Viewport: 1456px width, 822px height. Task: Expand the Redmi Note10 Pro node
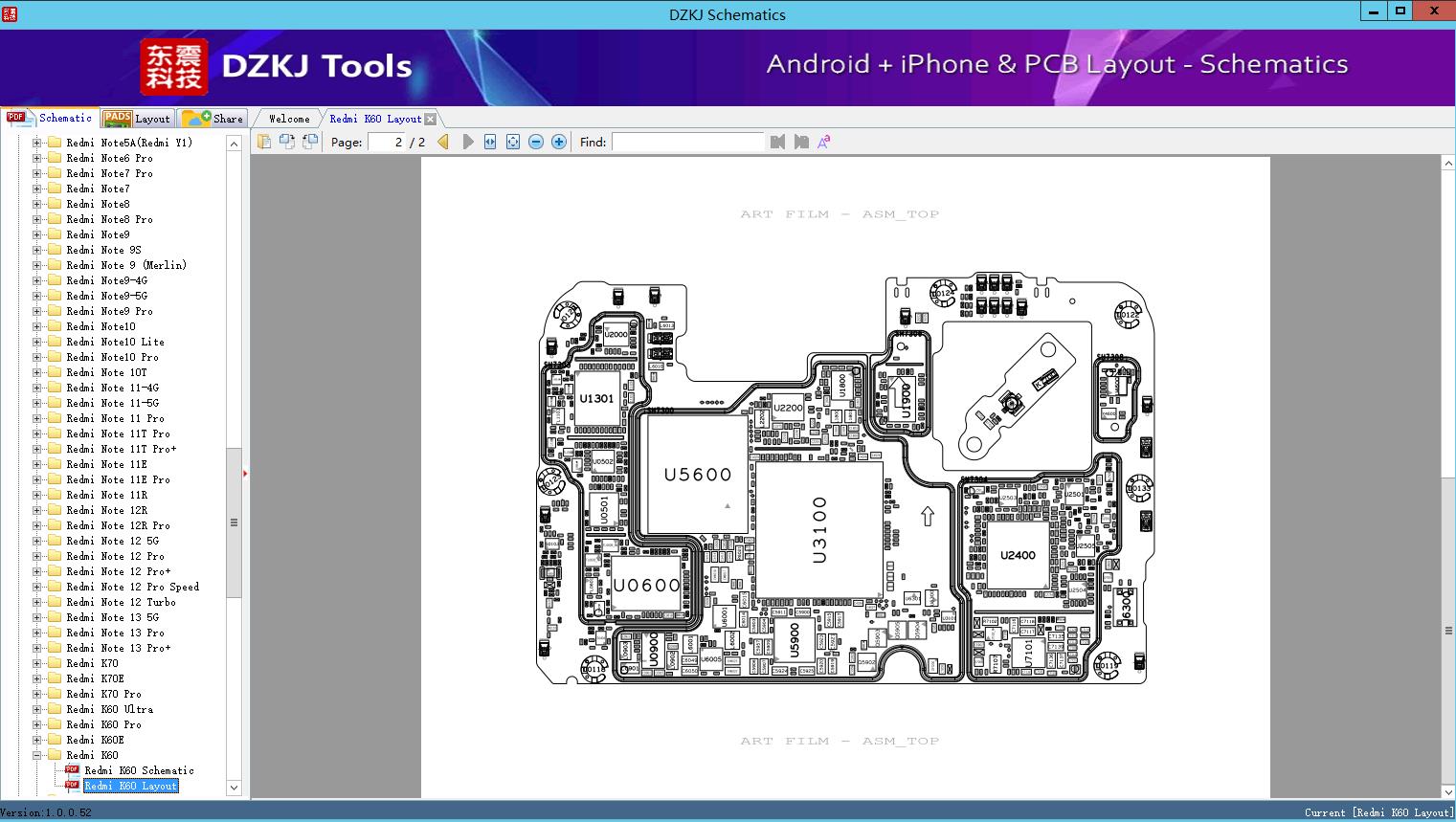[37, 357]
